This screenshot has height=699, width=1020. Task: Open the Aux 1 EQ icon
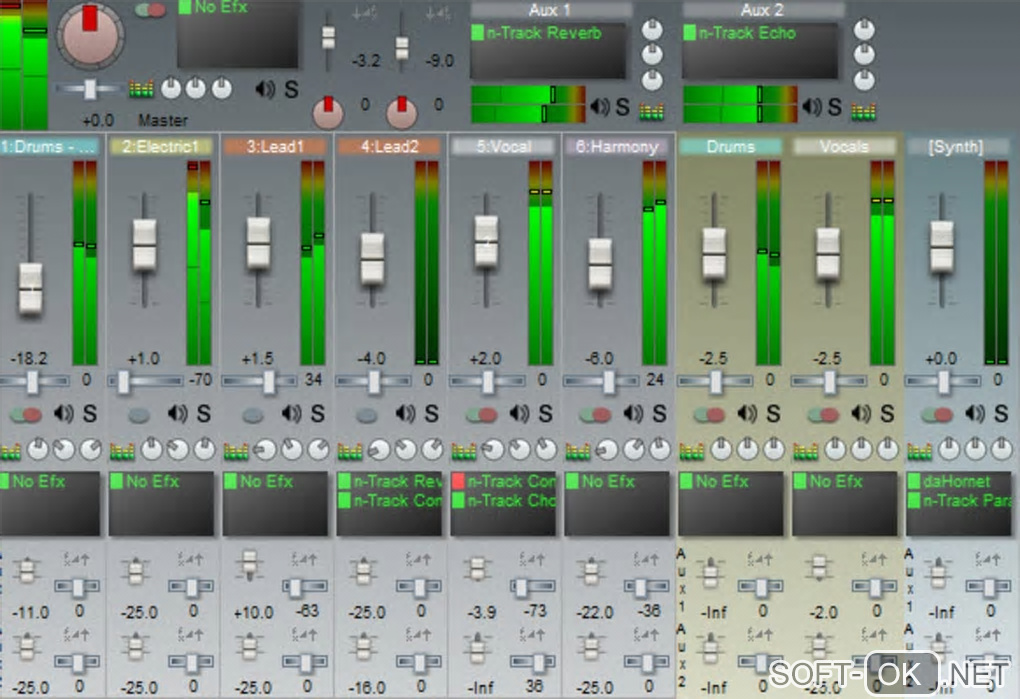click(651, 112)
